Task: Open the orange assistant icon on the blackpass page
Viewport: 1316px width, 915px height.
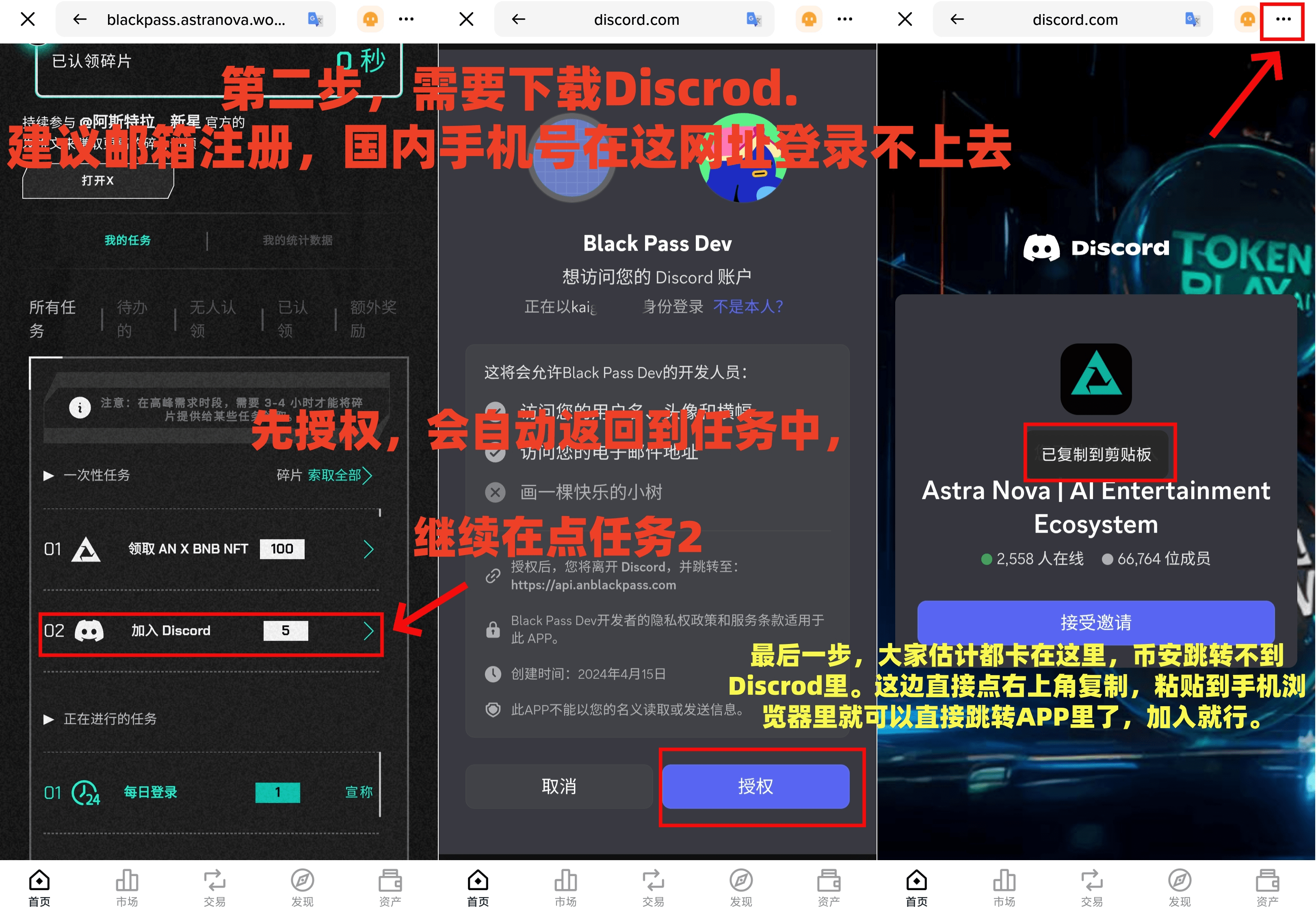Action: [x=370, y=20]
